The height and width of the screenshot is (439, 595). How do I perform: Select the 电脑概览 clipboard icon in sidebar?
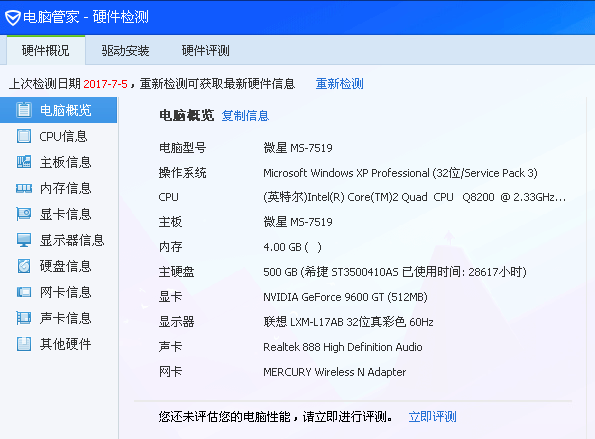coord(24,110)
